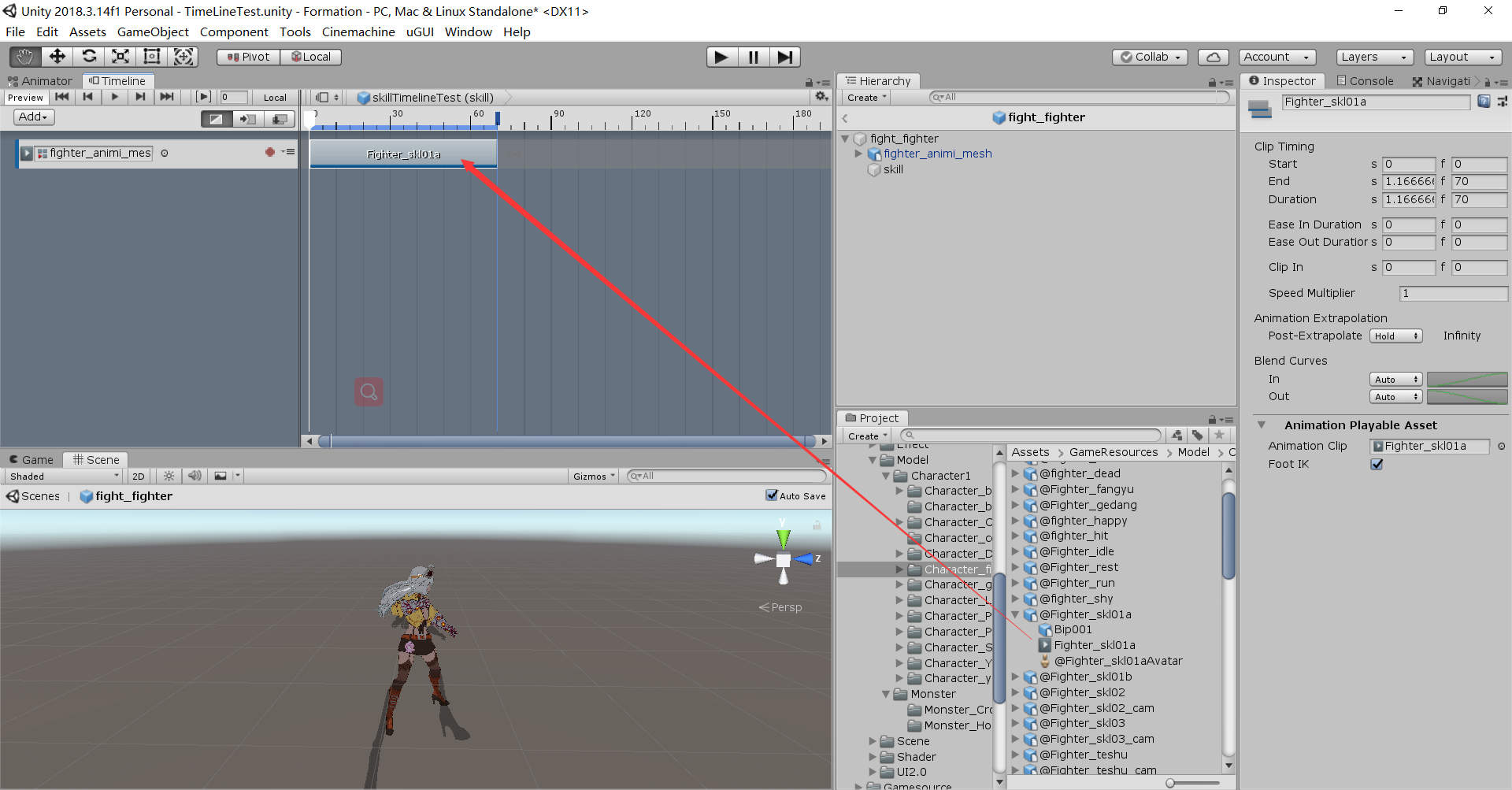The height and width of the screenshot is (790, 1512).
Task: Toggle Preview mode in Timeline
Action: (25, 98)
